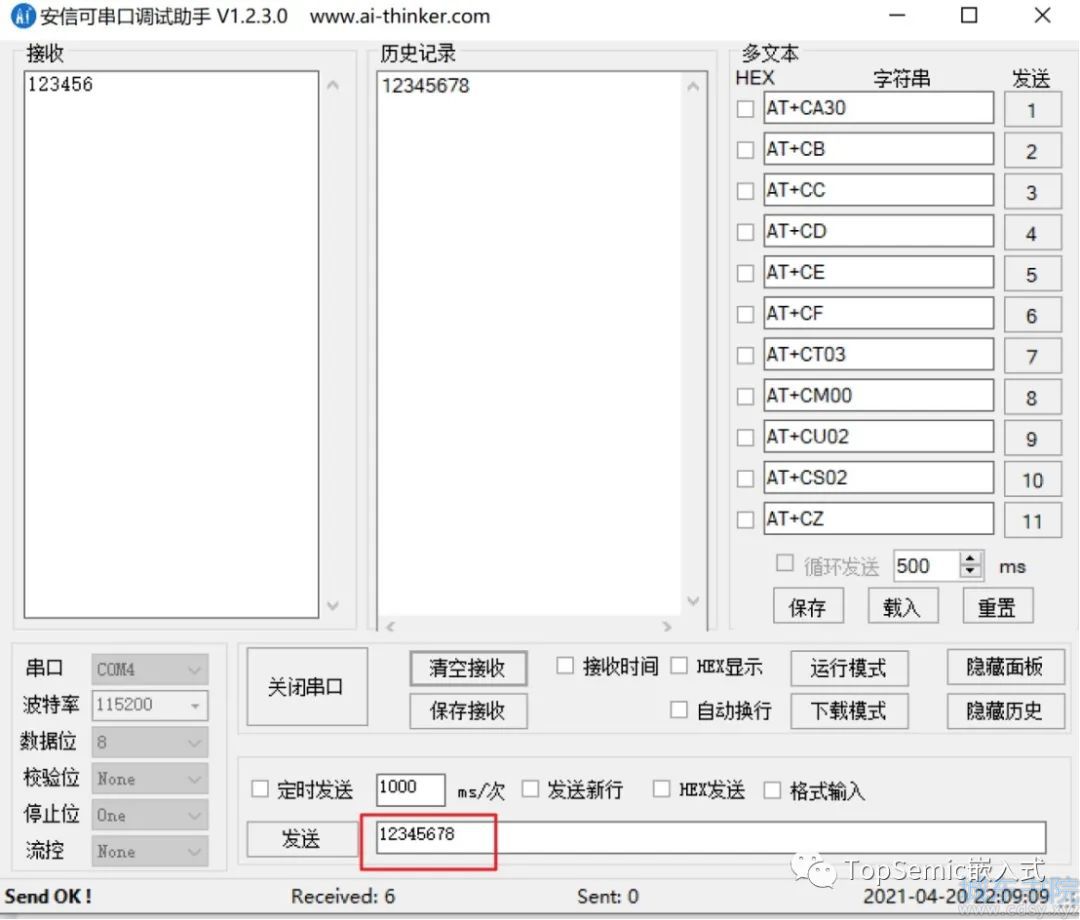Tick HEX checkbox for AT+CS02 row
The width and height of the screenshot is (1080, 920).
745,479
